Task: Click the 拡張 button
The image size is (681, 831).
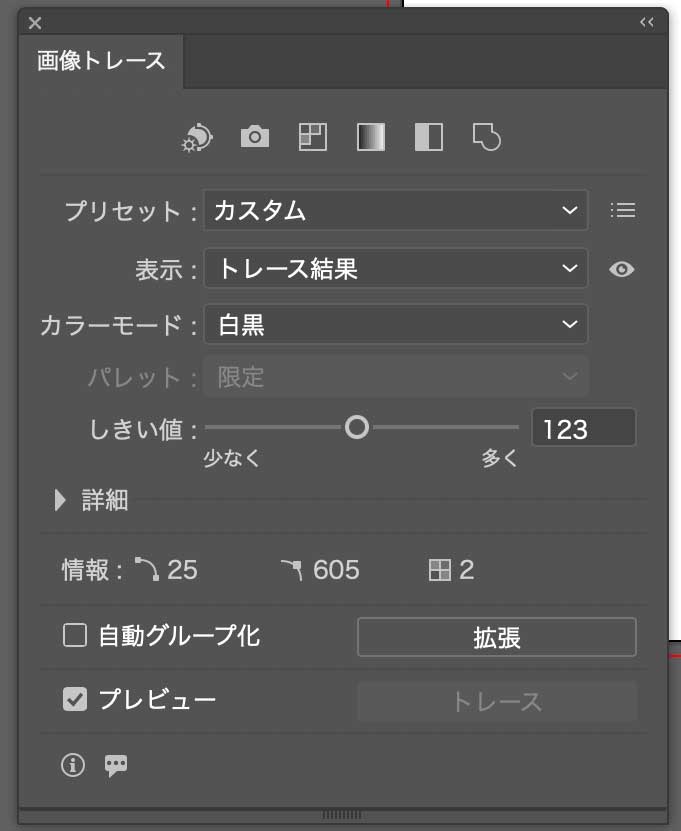Action: (497, 637)
